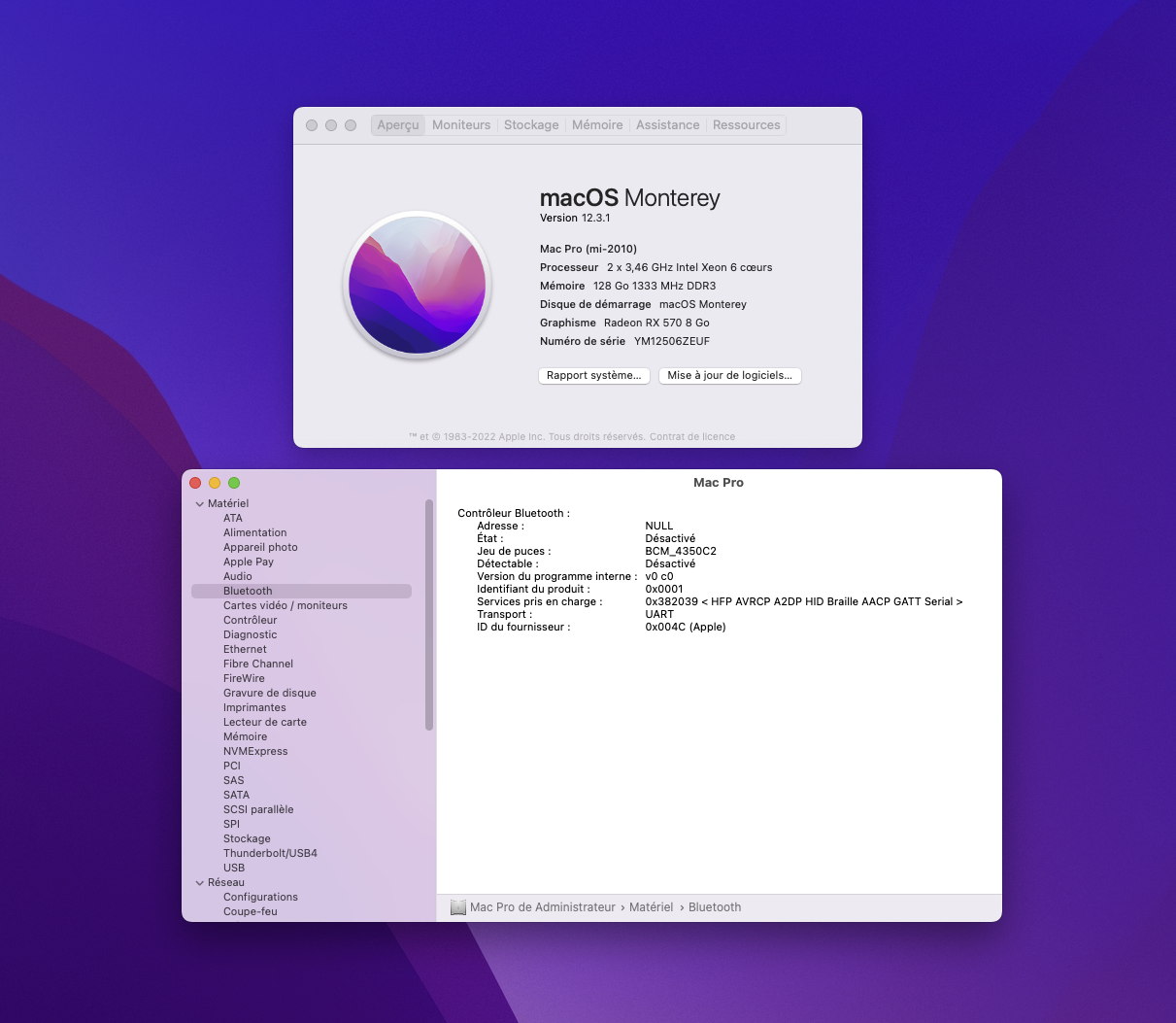Select Apple Pay in the sidebar

[x=249, y=562]
